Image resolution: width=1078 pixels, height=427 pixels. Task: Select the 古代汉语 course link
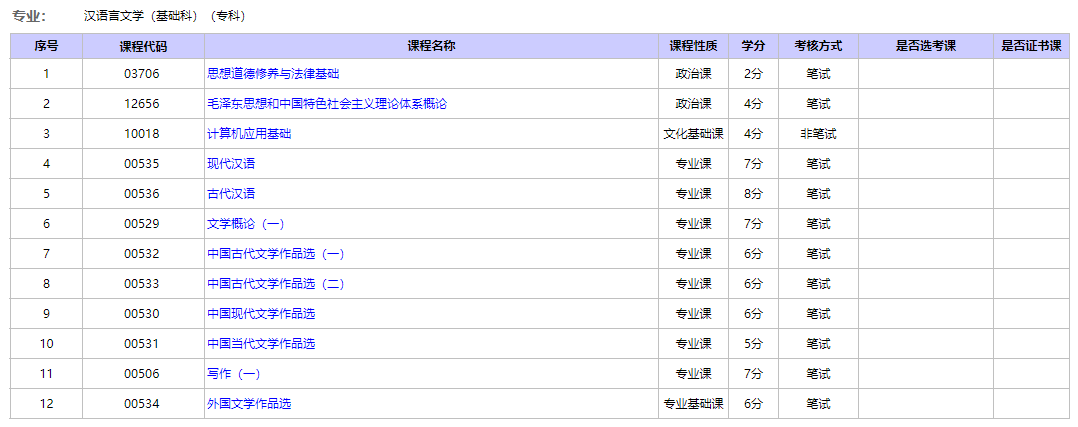[231, 194]
